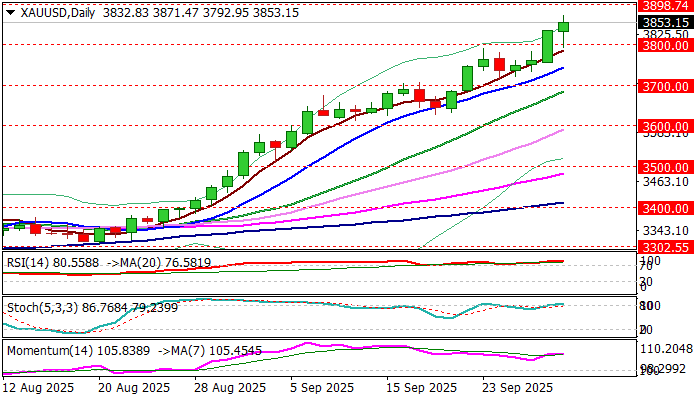Click the 20 Aug 2025 date label
Viewport: 700px width, 400px height.
(134, 388)
